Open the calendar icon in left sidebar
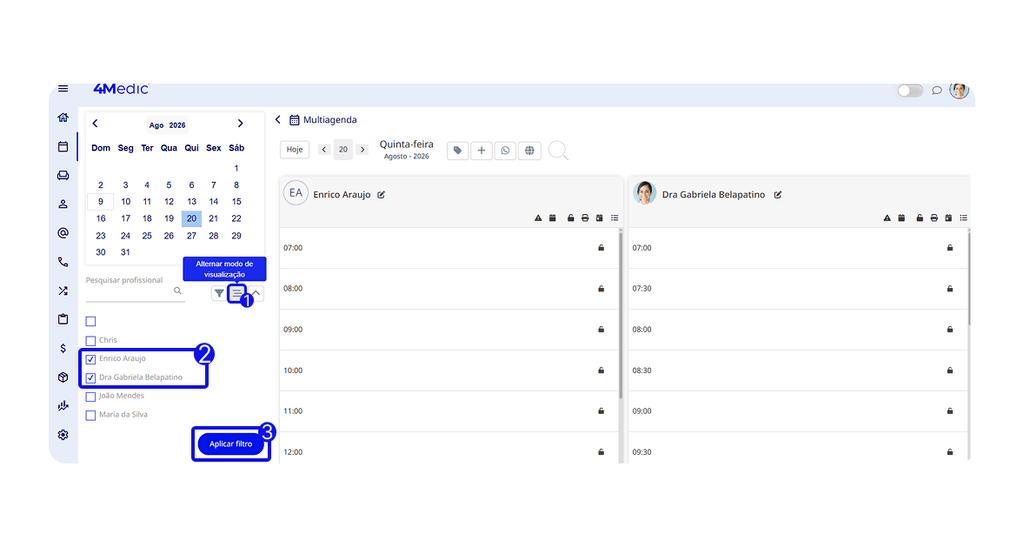 click(x=63, y=146)
